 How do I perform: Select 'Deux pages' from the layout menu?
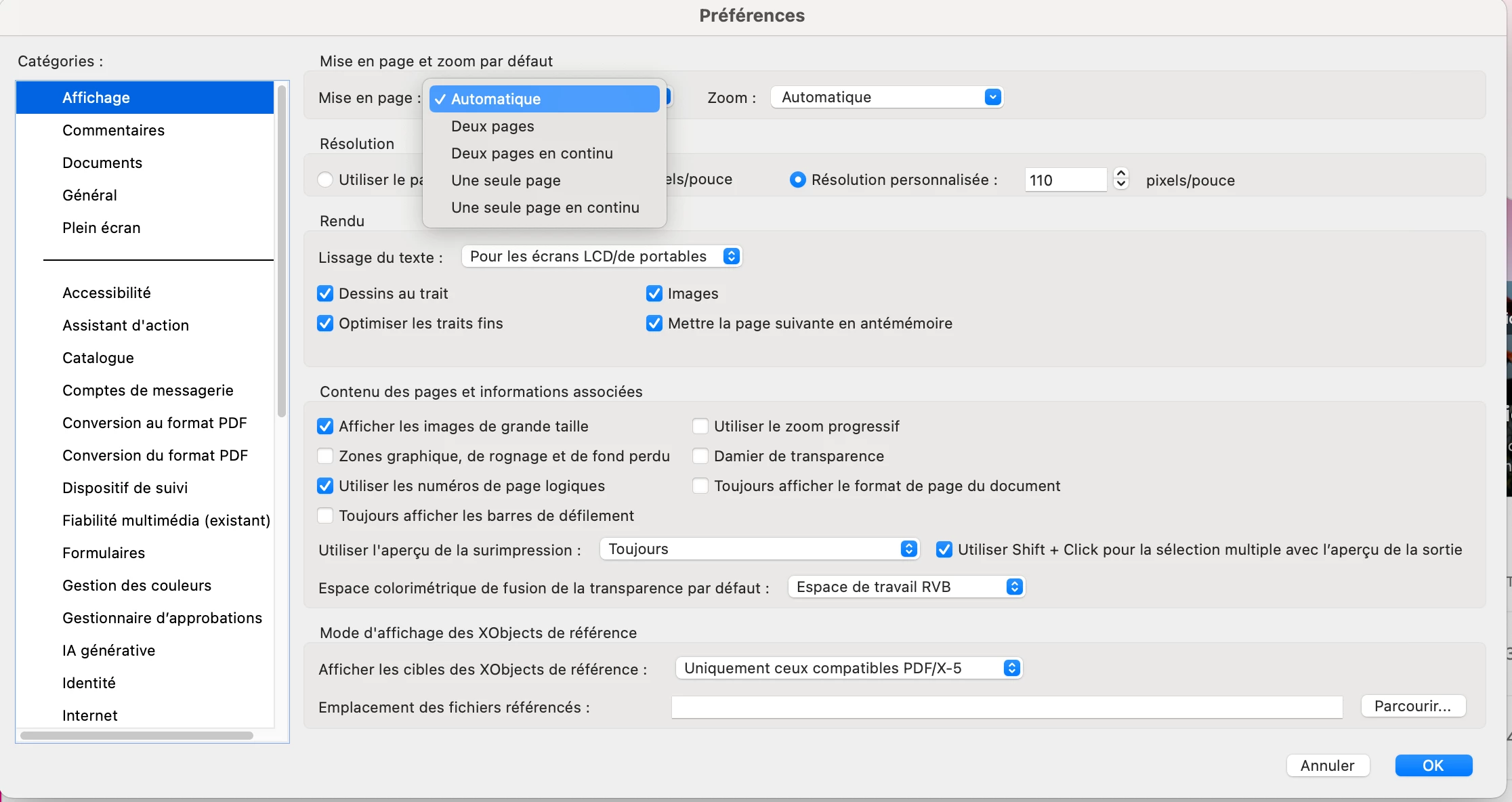tap(492, 127)
